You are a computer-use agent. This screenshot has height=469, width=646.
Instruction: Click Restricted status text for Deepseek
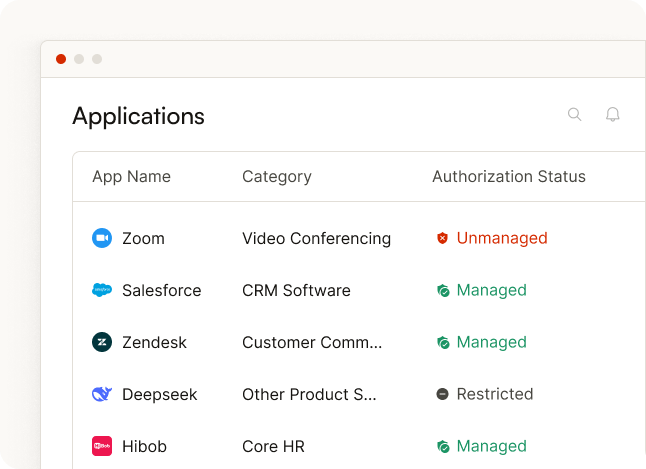pos(495,394)
